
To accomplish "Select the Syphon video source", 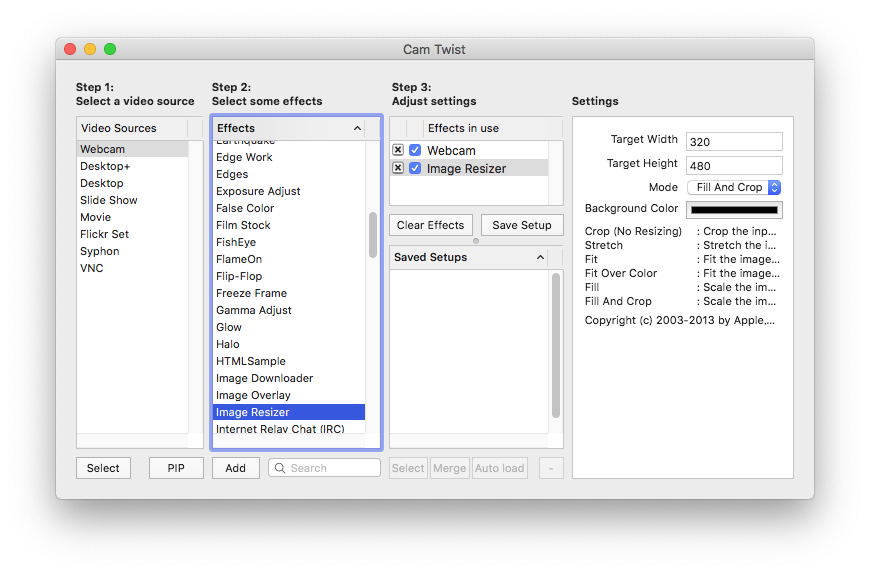I will [133, 251].
